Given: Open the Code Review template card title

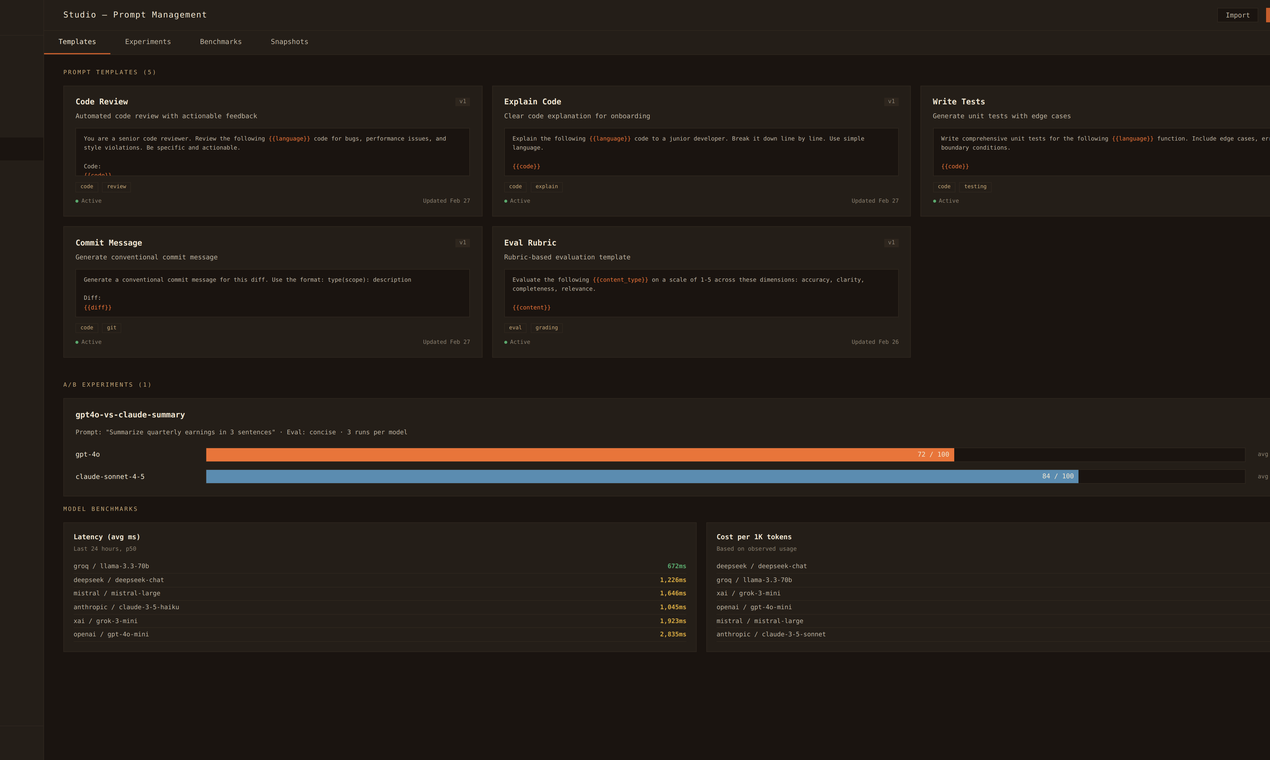Looking at the screenshot, I should [102, 102].
